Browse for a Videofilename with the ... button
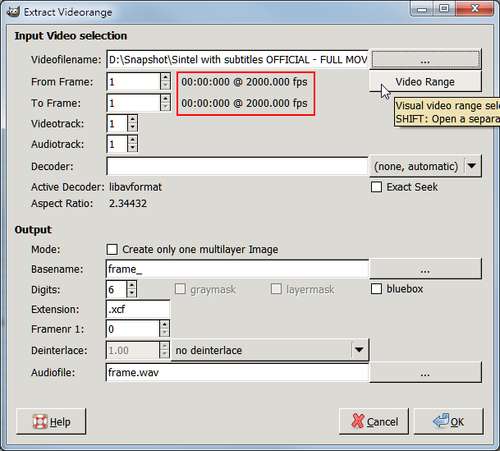Viewport: 500px width, 451px height. tap(425, 60)
